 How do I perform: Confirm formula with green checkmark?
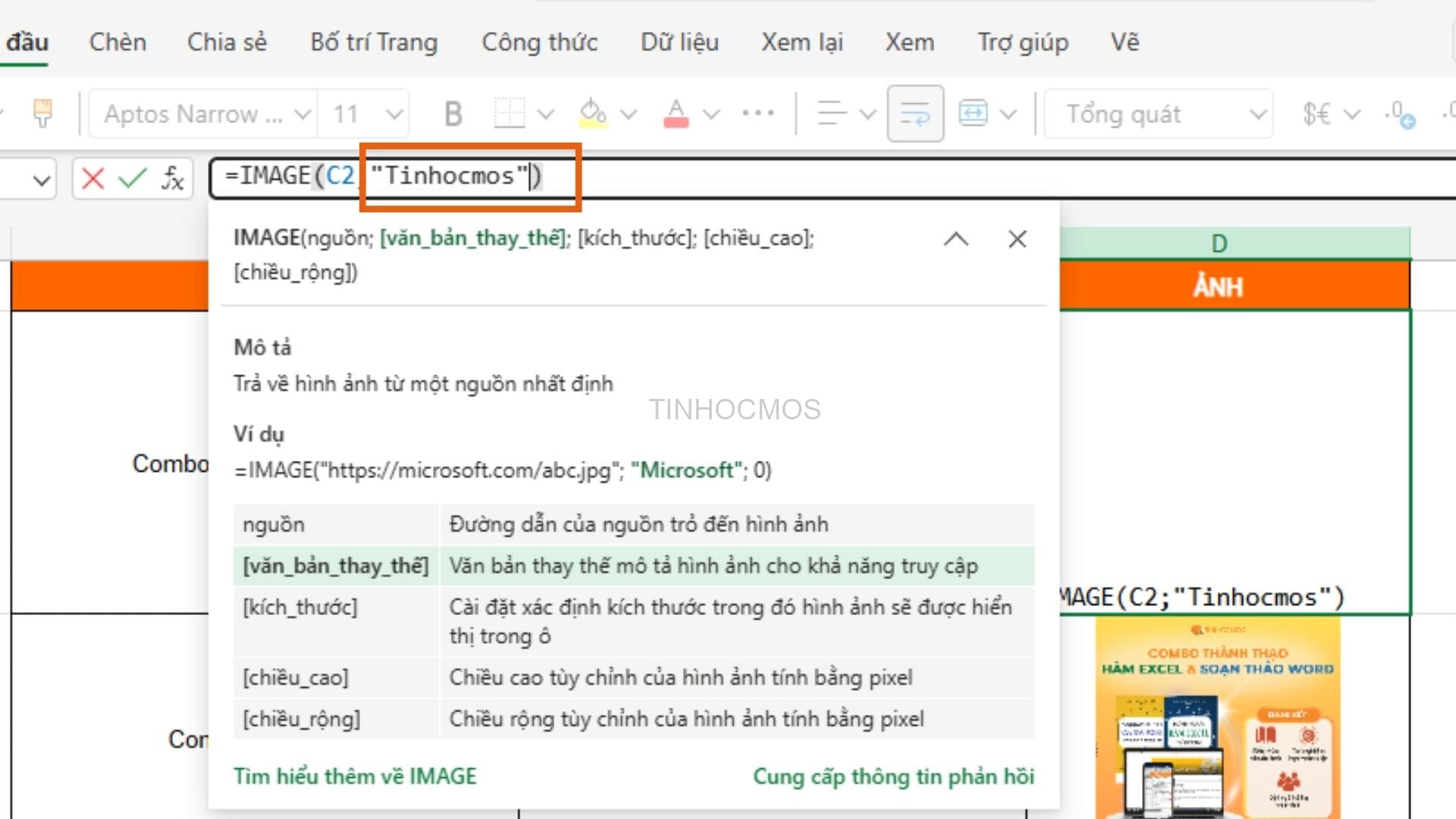132,179
